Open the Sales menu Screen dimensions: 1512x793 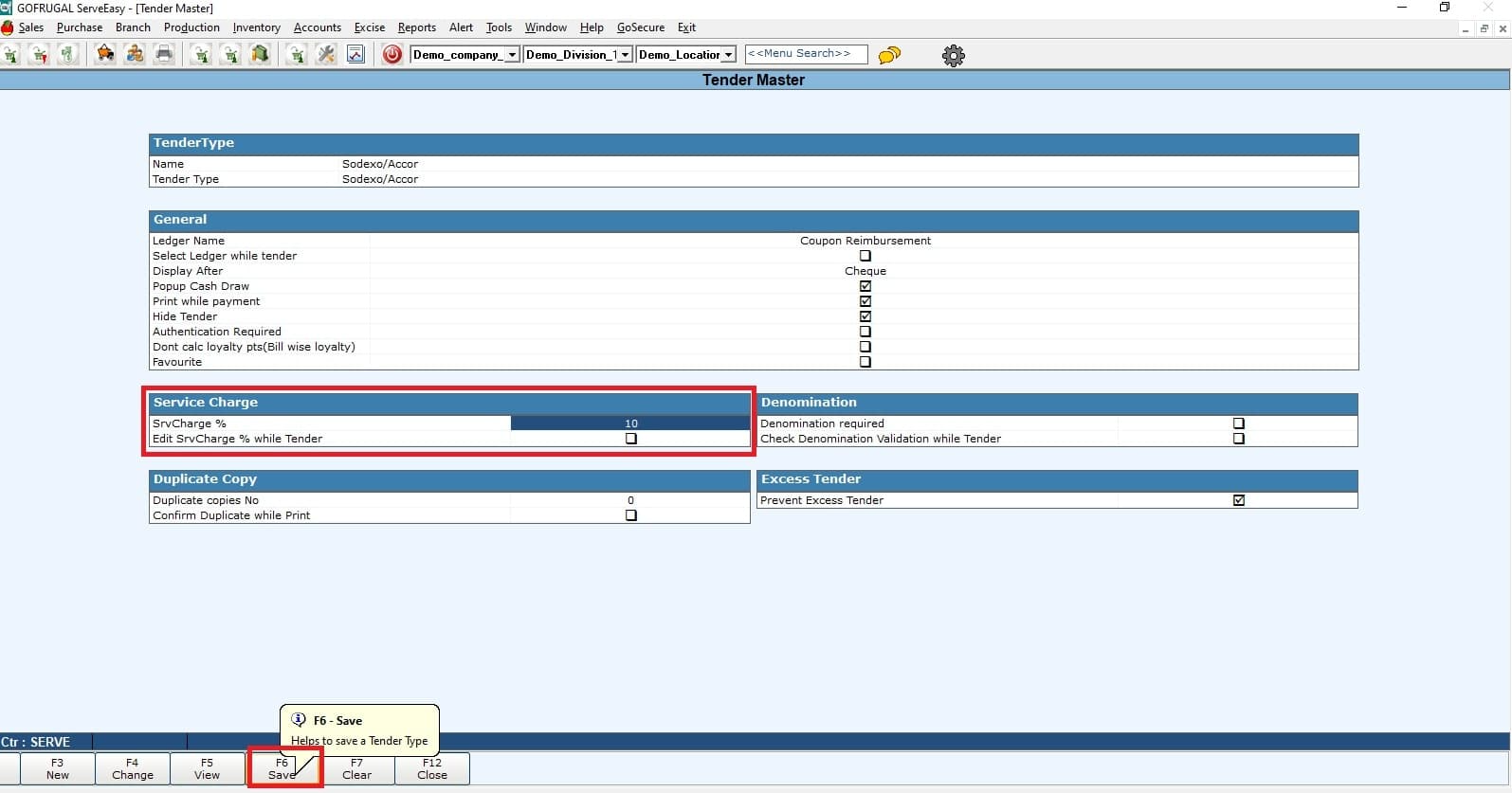click(x=31, y=27)
